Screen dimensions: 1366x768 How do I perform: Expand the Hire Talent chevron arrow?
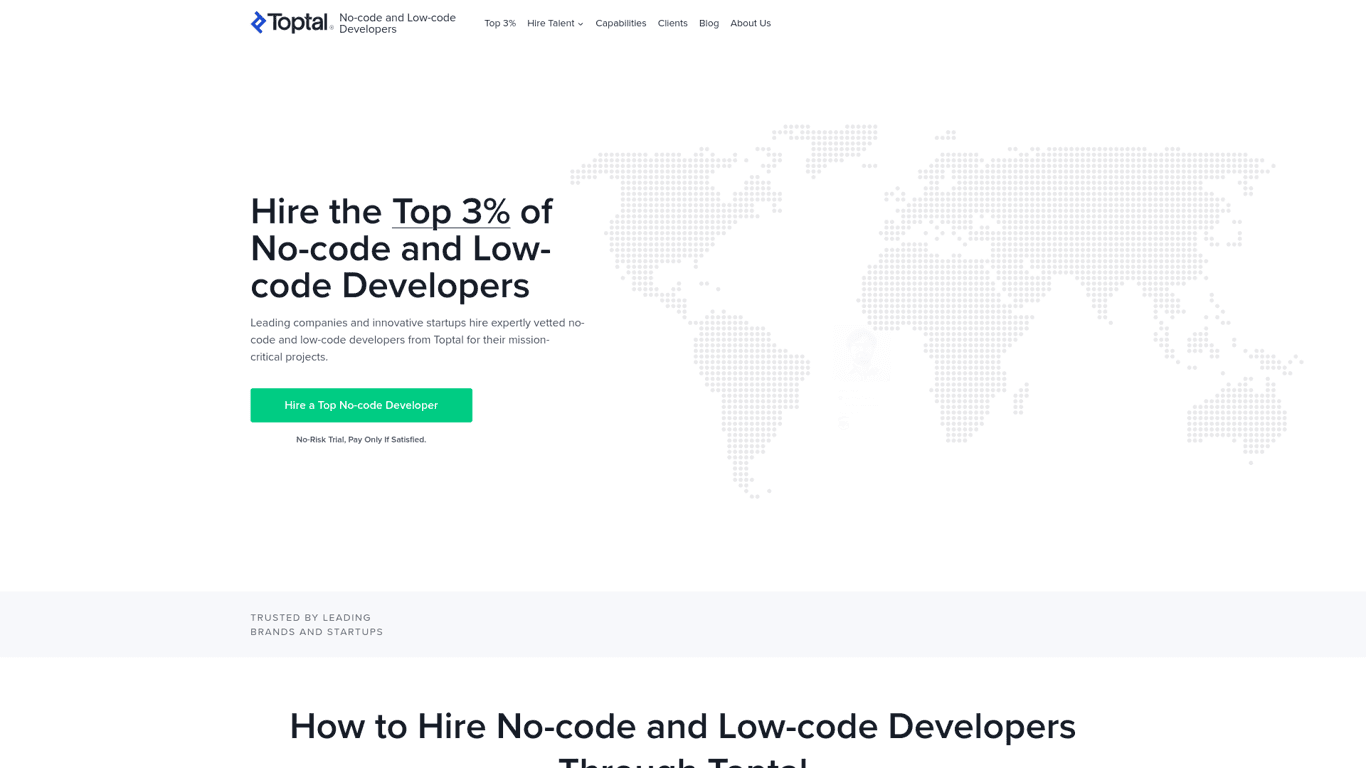(581, 24)
